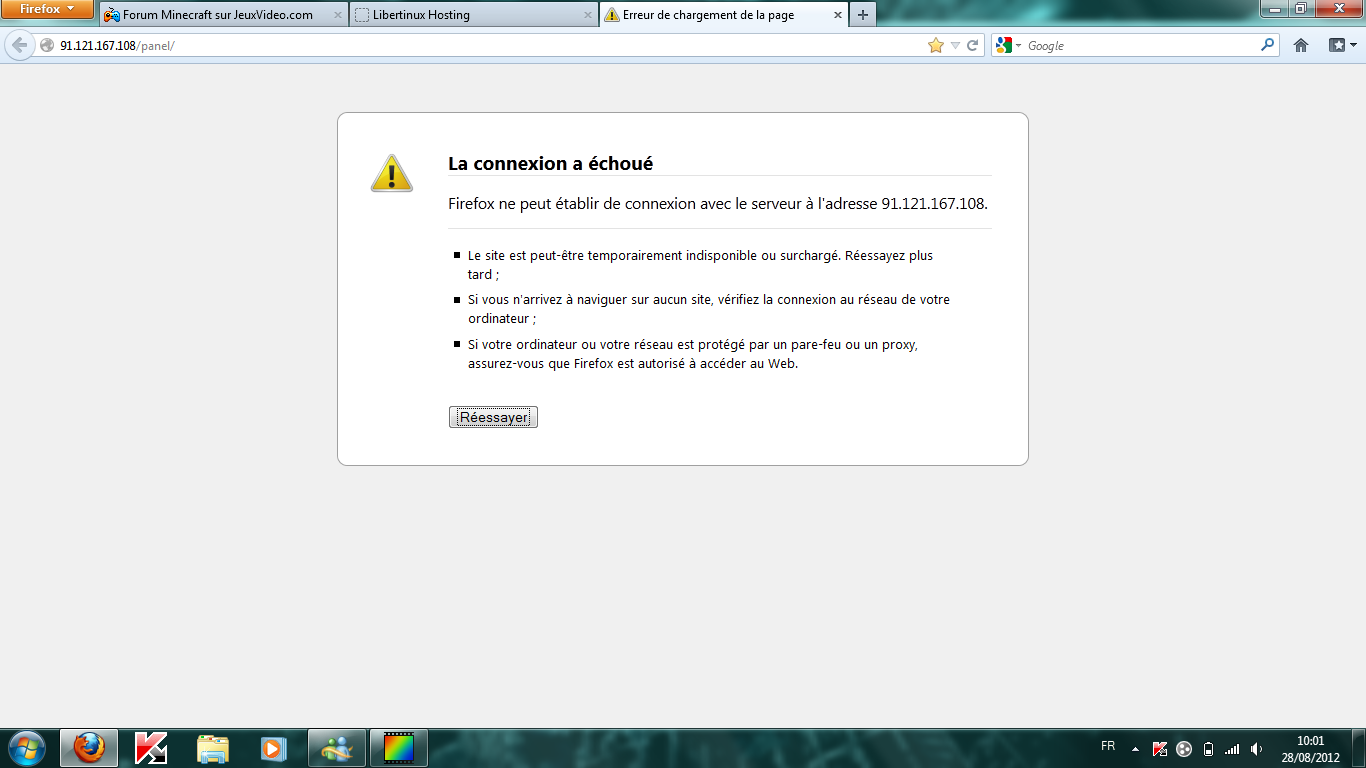
Task: Open the clock showing 10:01 28/08/2012
Action: point(1310,749)
